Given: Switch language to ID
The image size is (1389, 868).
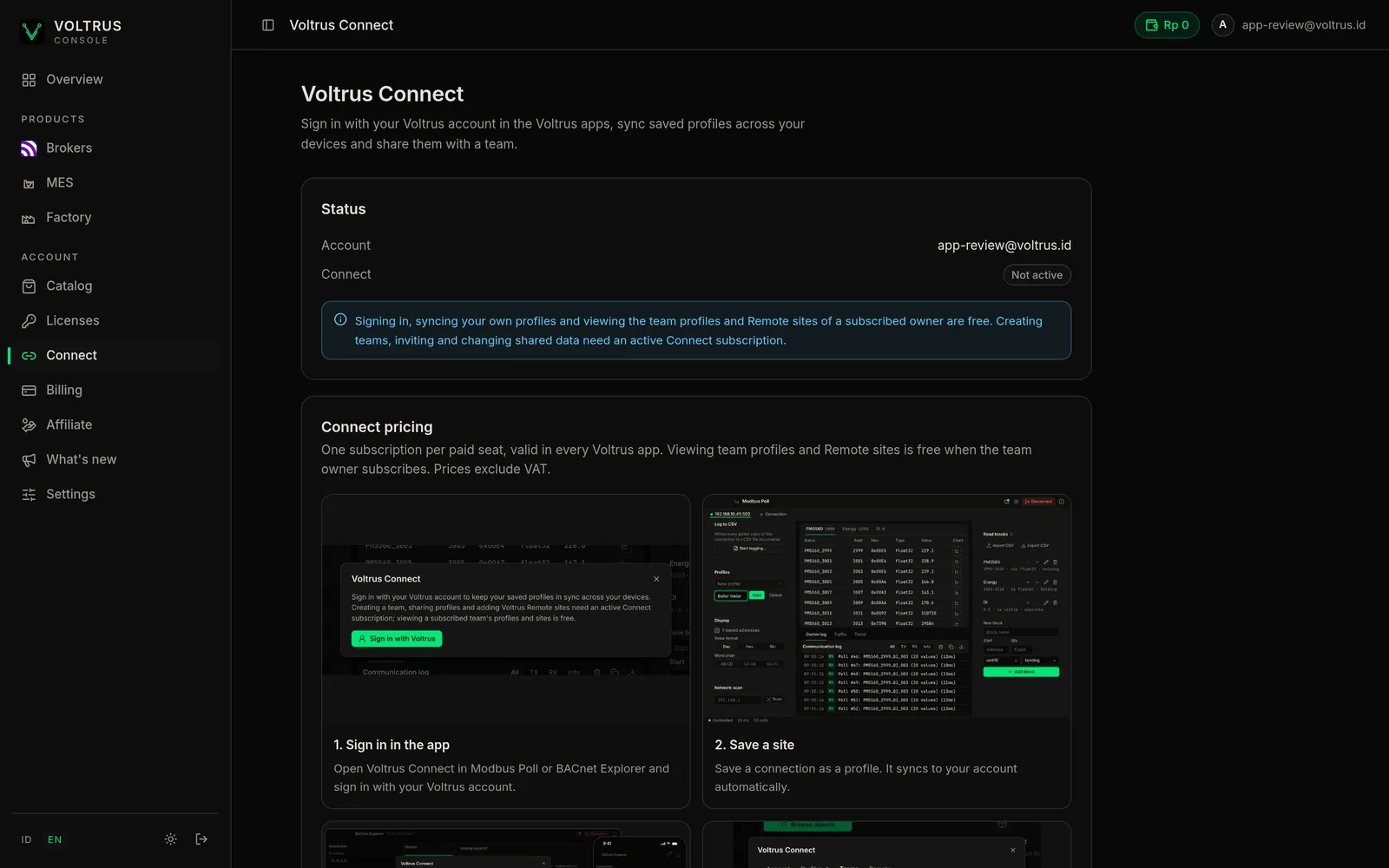Looking at the screenshot, I should tap(26, 840).
